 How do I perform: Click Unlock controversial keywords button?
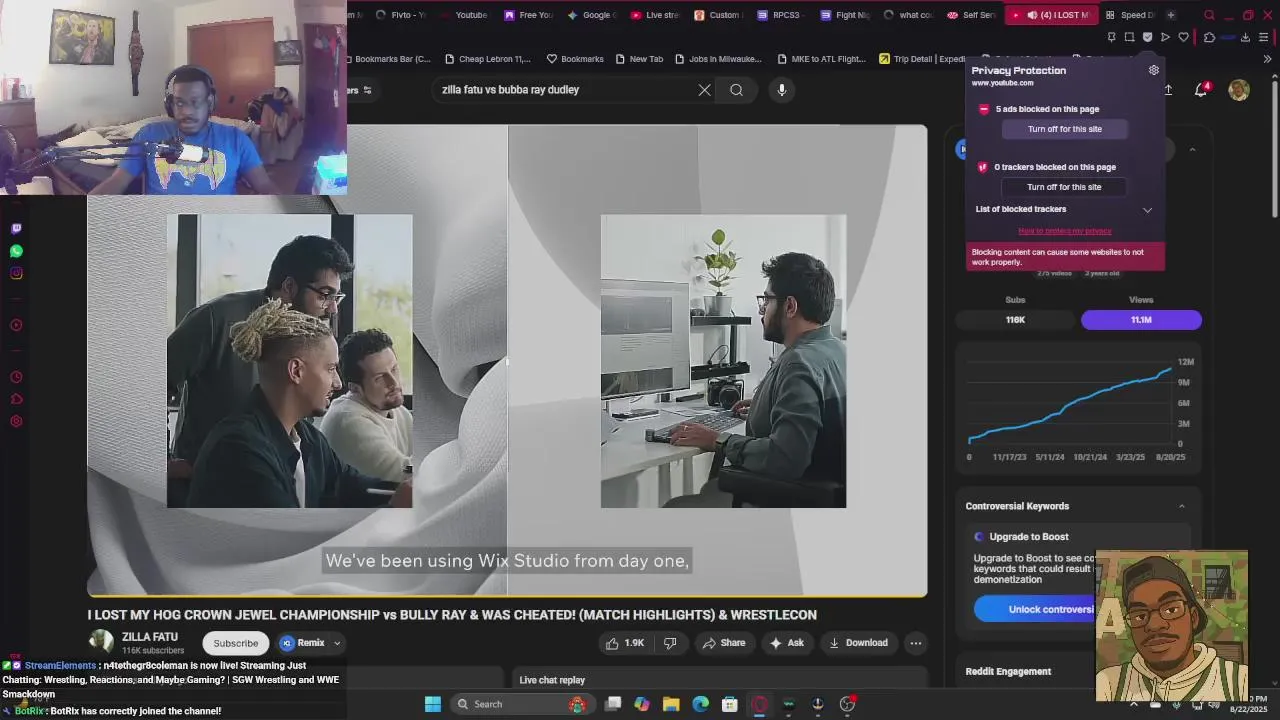(1035, 609)
